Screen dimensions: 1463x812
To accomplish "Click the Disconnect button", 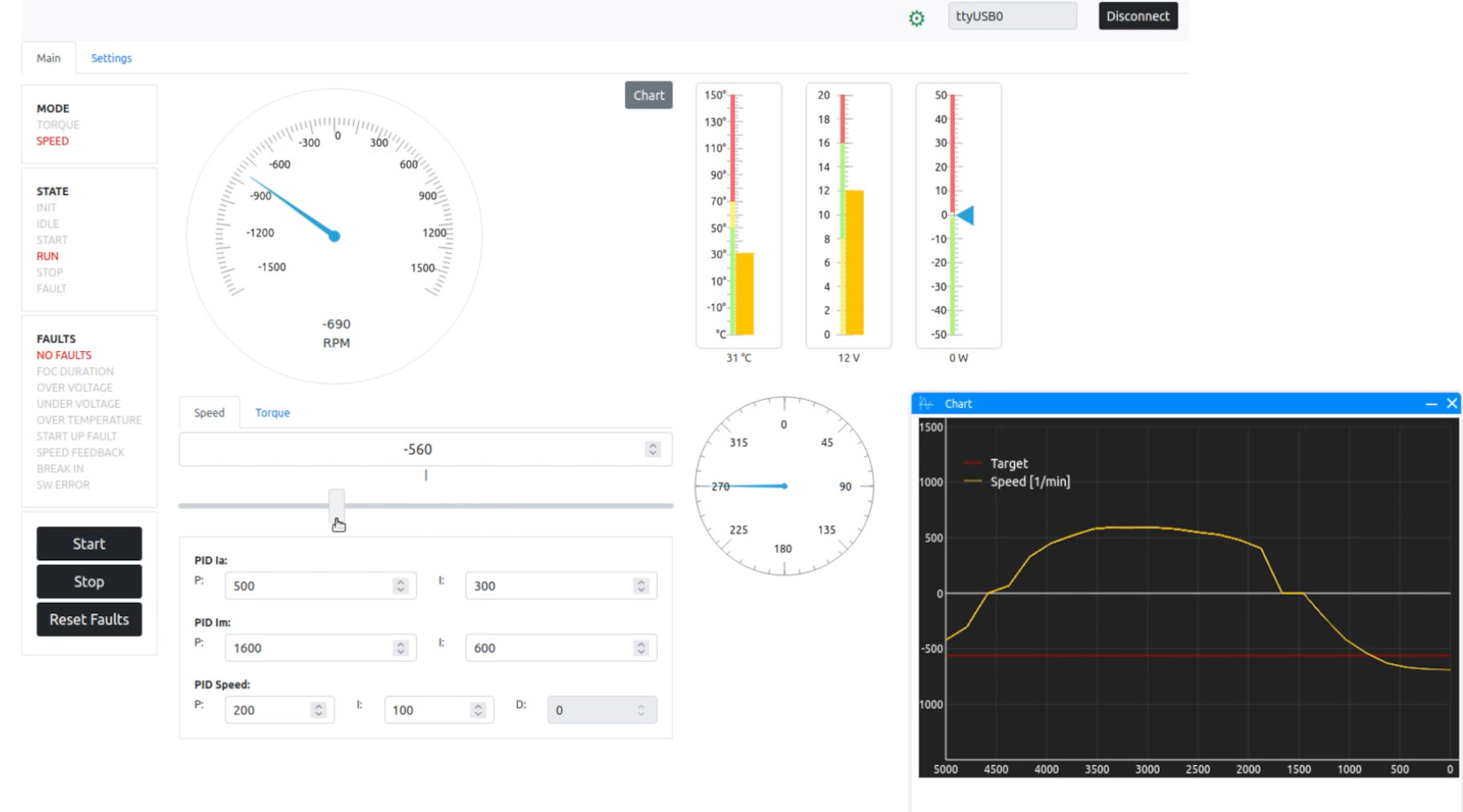I will [x=1138, y=16].
